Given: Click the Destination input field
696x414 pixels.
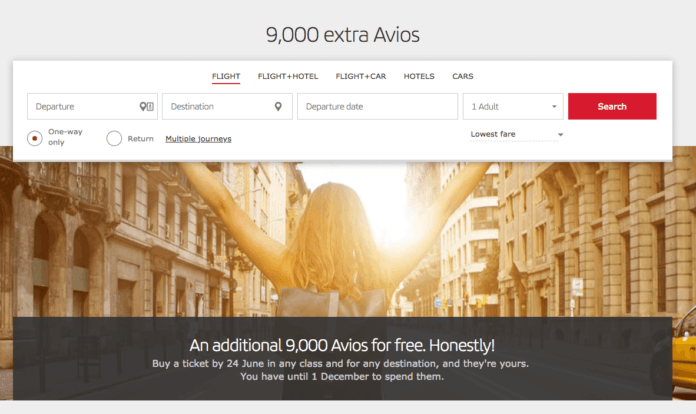Looking at the screenshot, I should coord(227,106).
